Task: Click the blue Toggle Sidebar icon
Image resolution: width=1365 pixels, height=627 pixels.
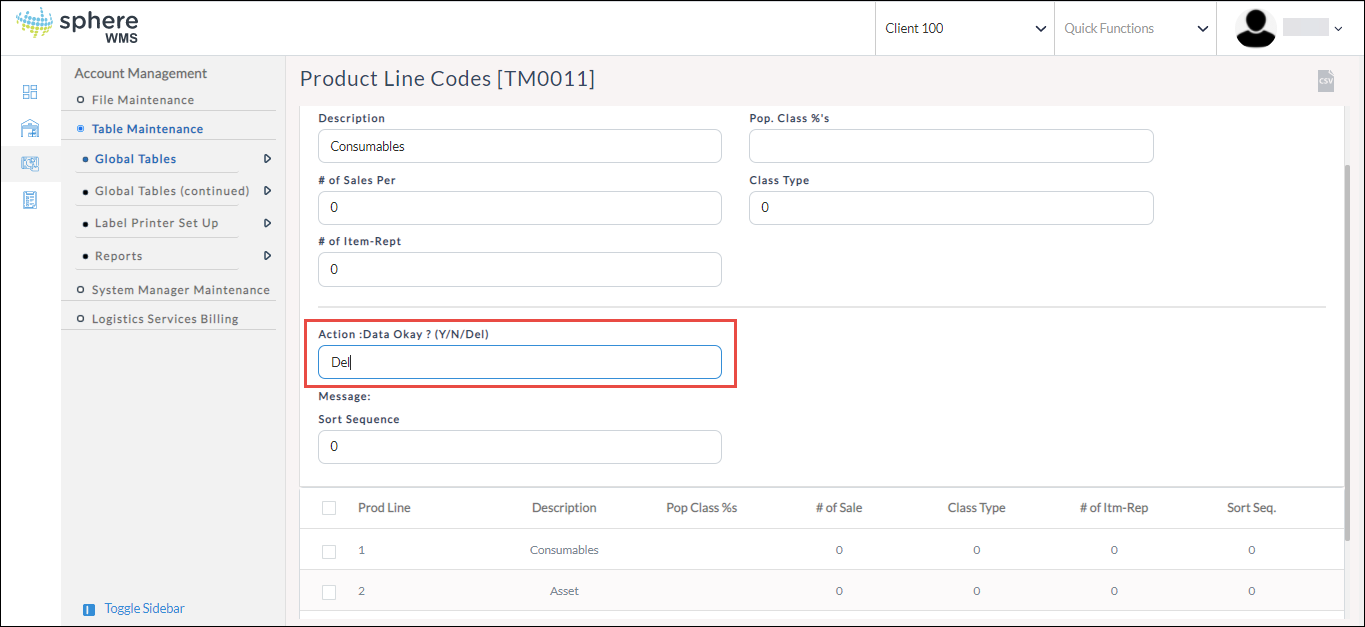Action: (x=89, y=609)
